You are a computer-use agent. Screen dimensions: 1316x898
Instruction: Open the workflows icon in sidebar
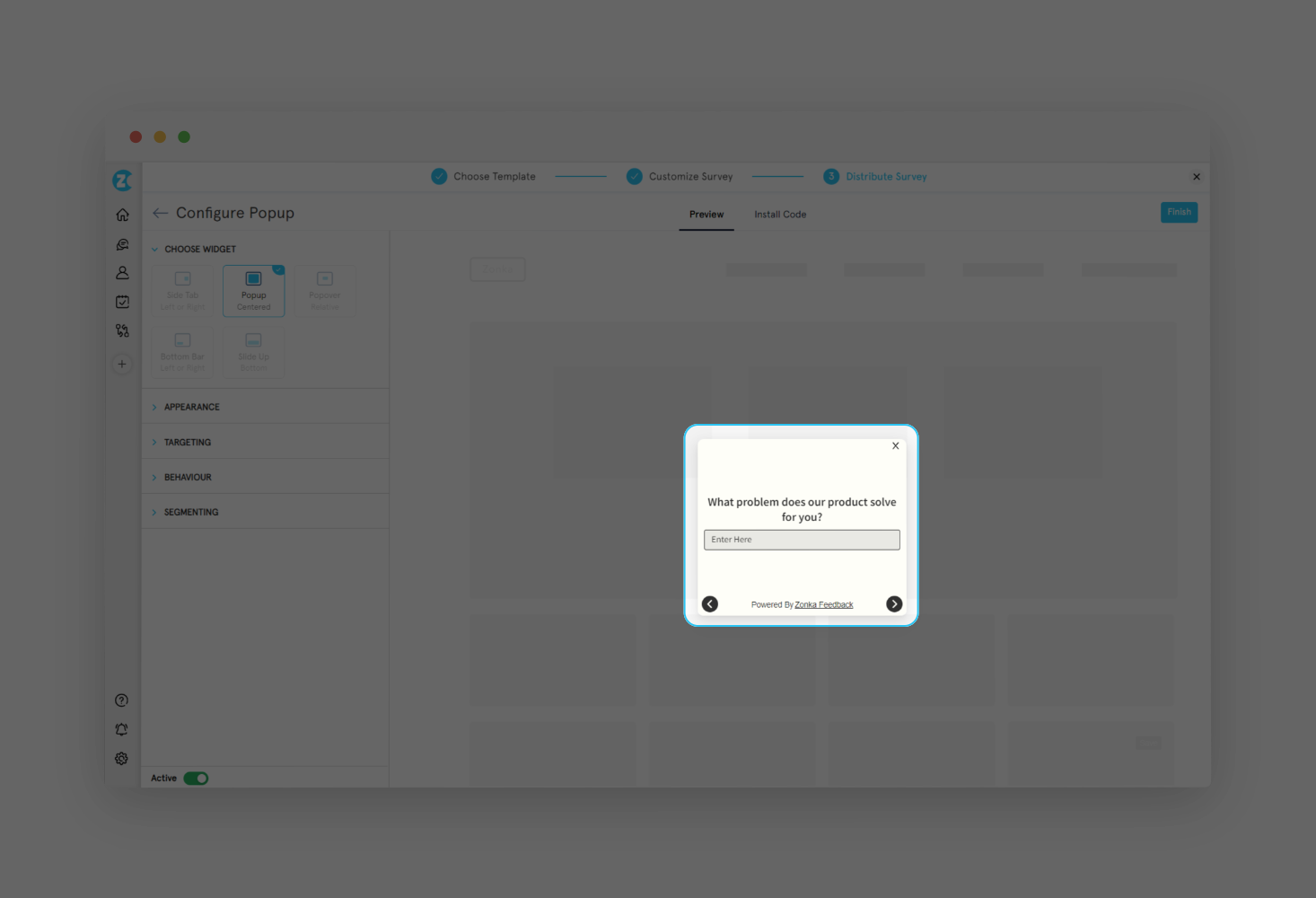pos(122,331)
